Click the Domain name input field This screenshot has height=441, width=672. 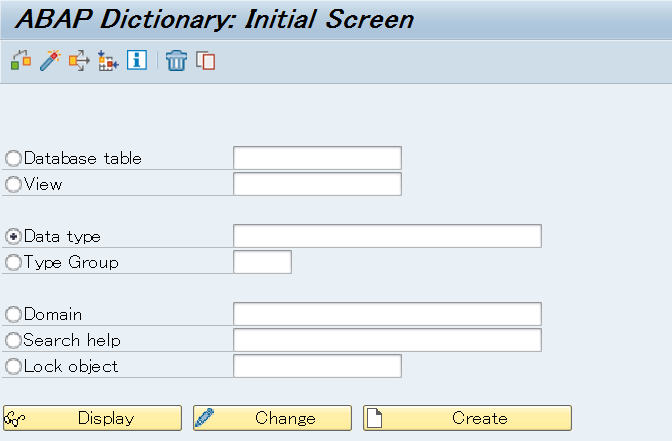pos(387,314)
